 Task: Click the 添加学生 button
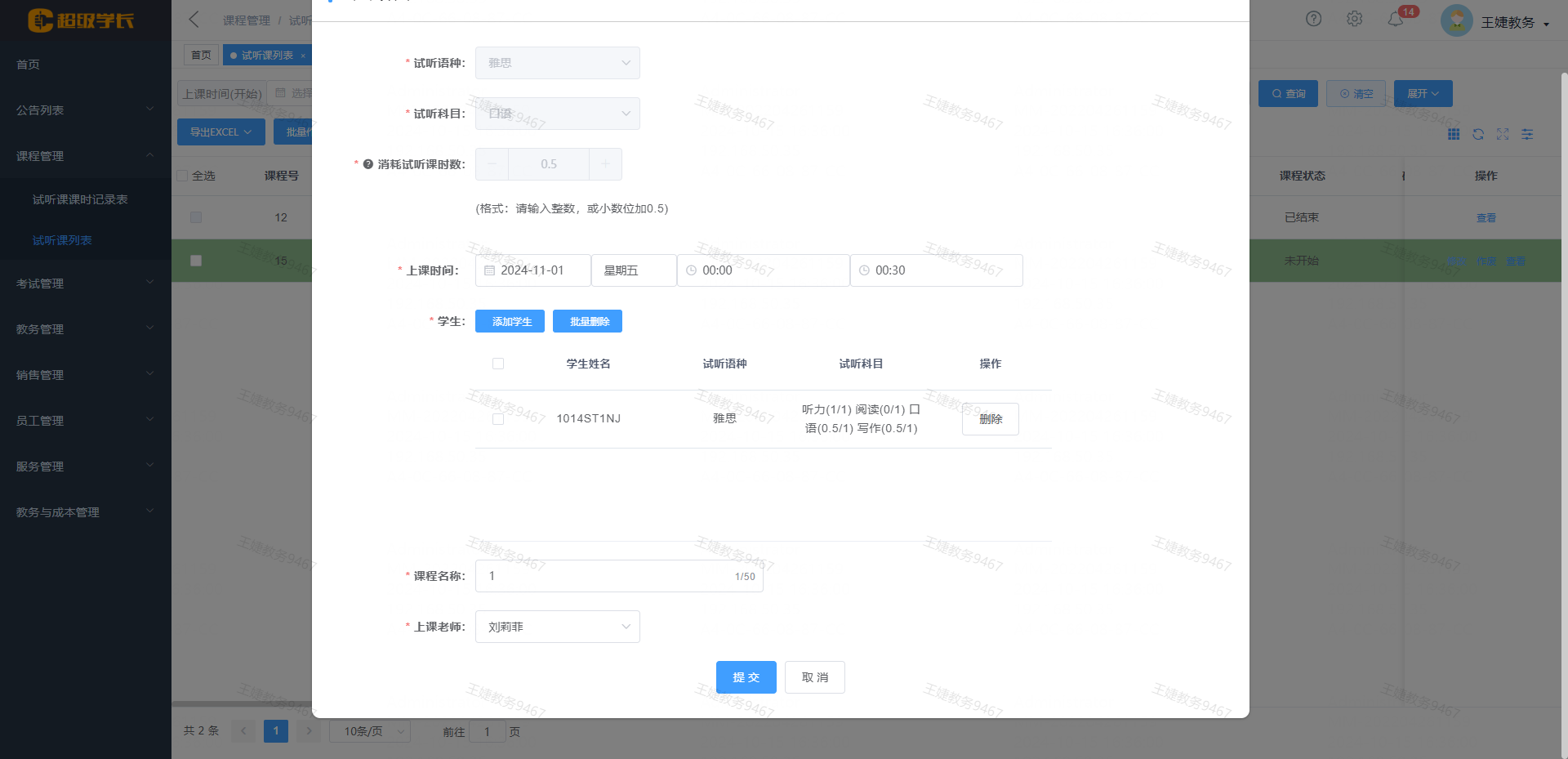(510, 322)
